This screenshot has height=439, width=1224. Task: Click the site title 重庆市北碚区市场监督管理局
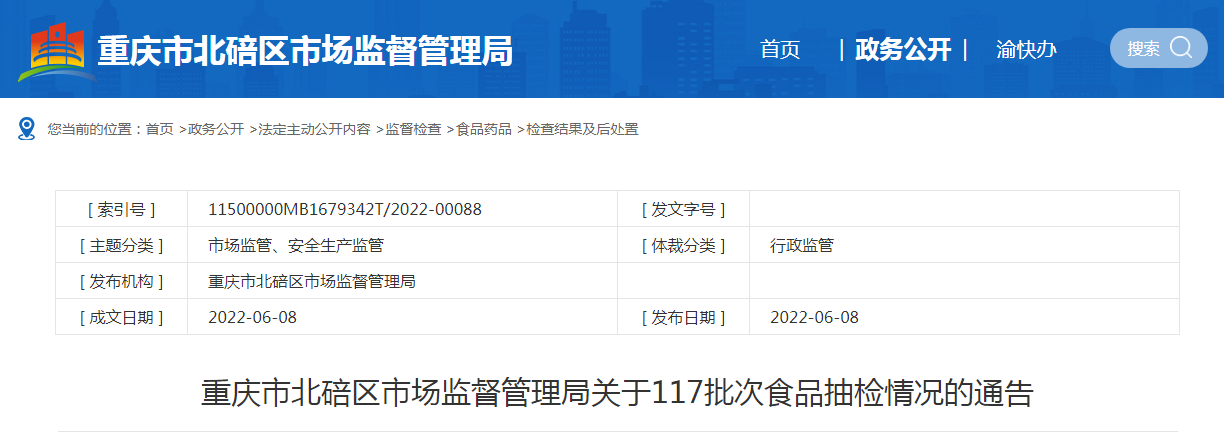tap(305, 50)
